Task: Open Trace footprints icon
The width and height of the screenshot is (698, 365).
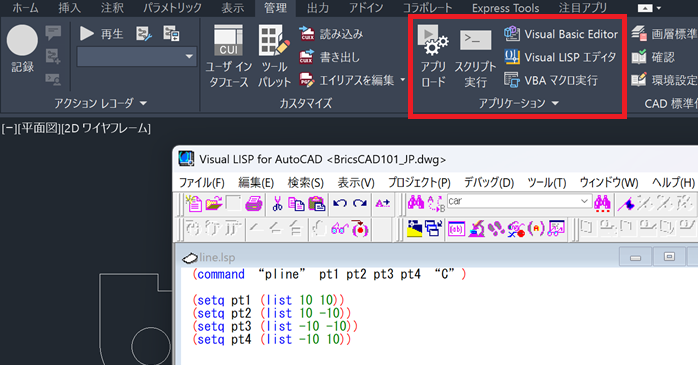Action: (496, 229)
